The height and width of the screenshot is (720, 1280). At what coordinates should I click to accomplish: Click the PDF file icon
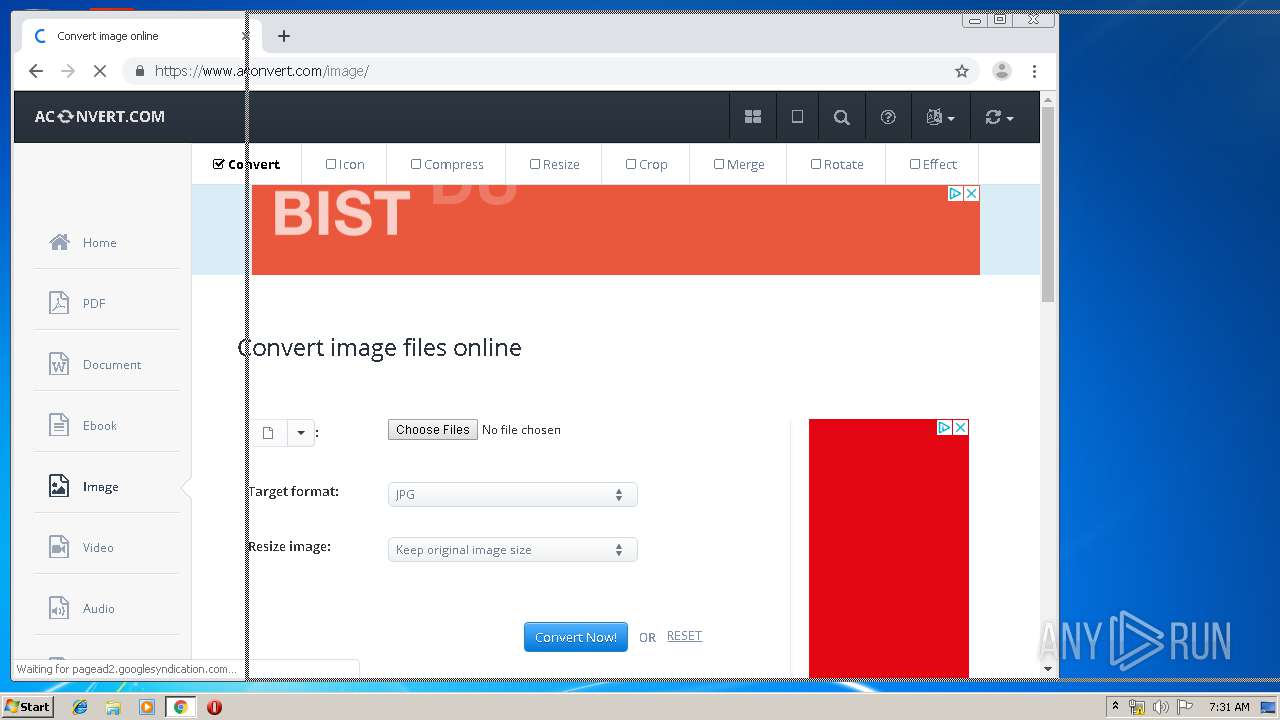pyautogui.click(x=59, y=303)
